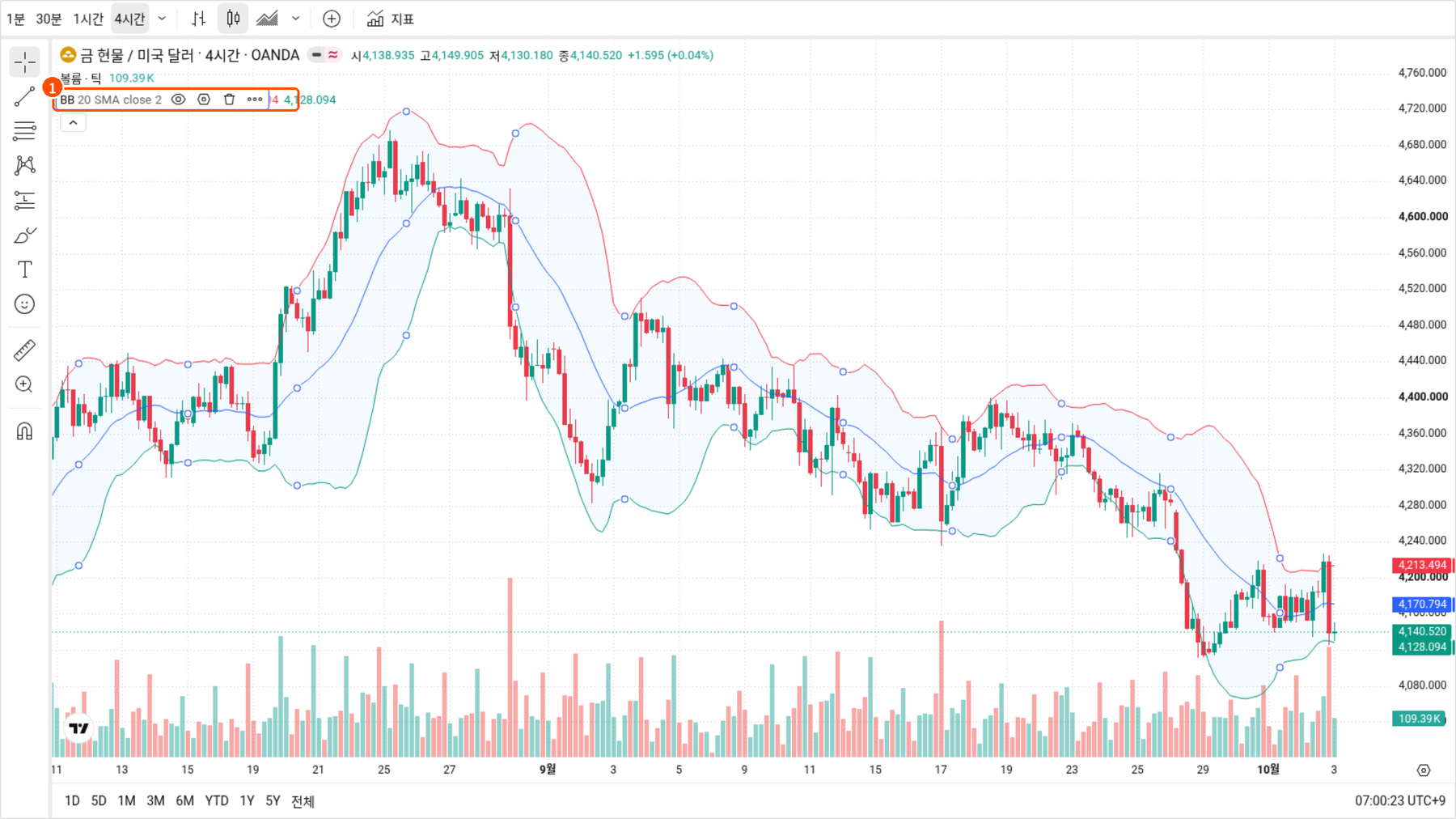
Task: Set range to 3M
Action: tap(155, 800)
